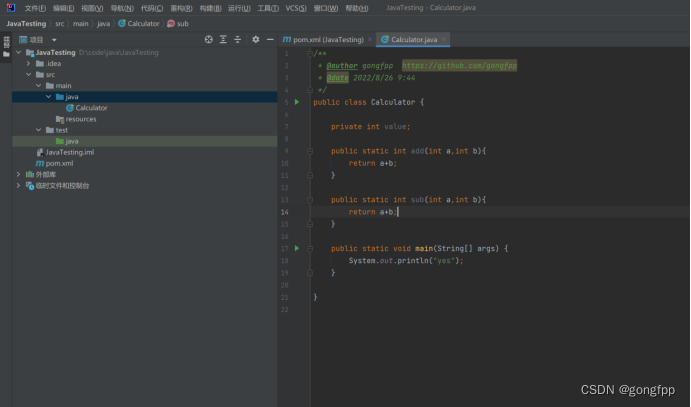Image resolution: width=691 pixels, height=407 pixels.
Task: Hide the project panel with minus icon
Action: click(x=270, y=40)
